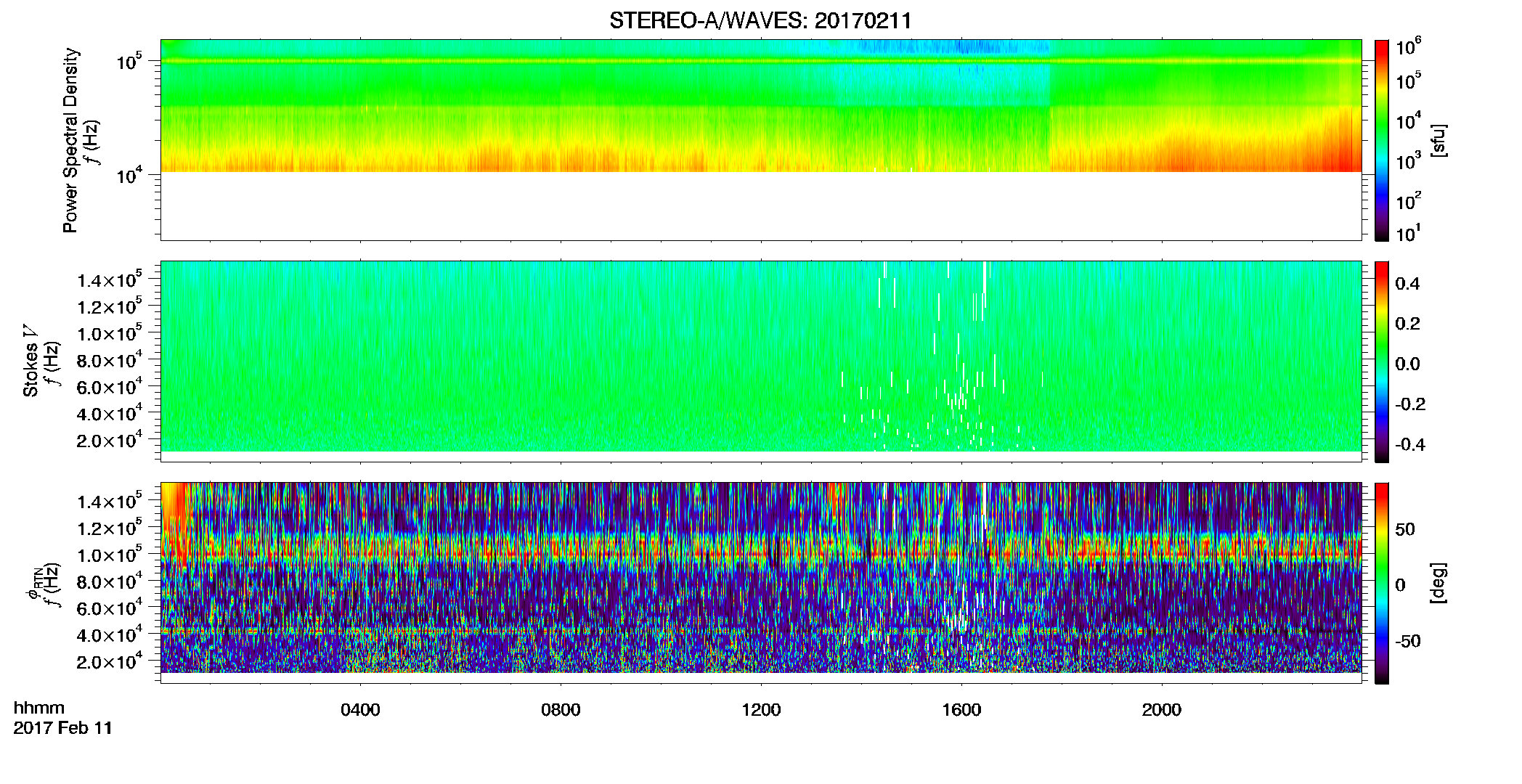Screen dimensions: 1522x784
Task: Click the 2017 Feb 11 date label
Action: click(x=63, y=728)
